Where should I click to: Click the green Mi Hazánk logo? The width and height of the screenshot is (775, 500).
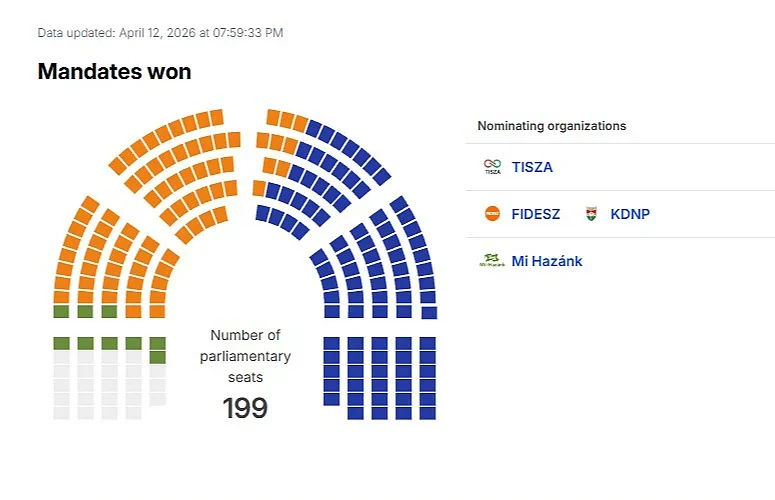click(x=491, y=261)
